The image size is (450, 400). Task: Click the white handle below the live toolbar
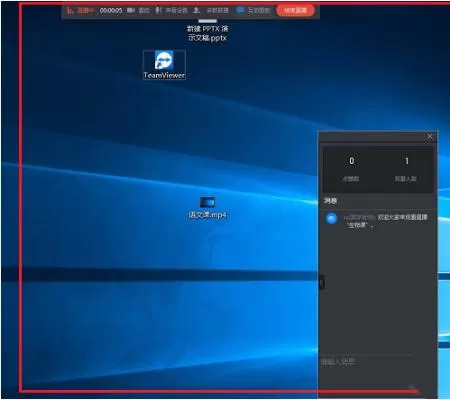point(207,21)
